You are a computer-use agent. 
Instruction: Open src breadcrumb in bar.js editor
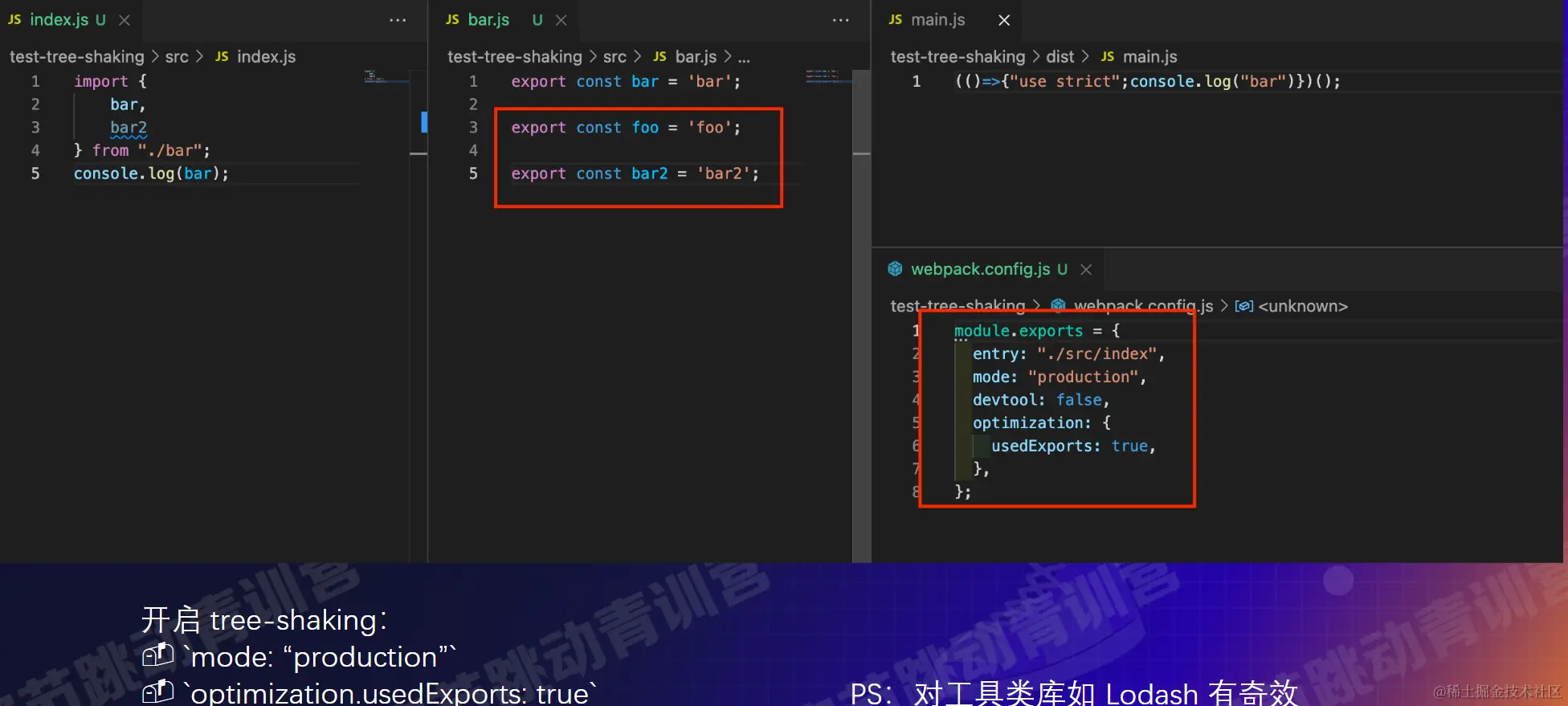pyautogui.click(x=615, y=57)
